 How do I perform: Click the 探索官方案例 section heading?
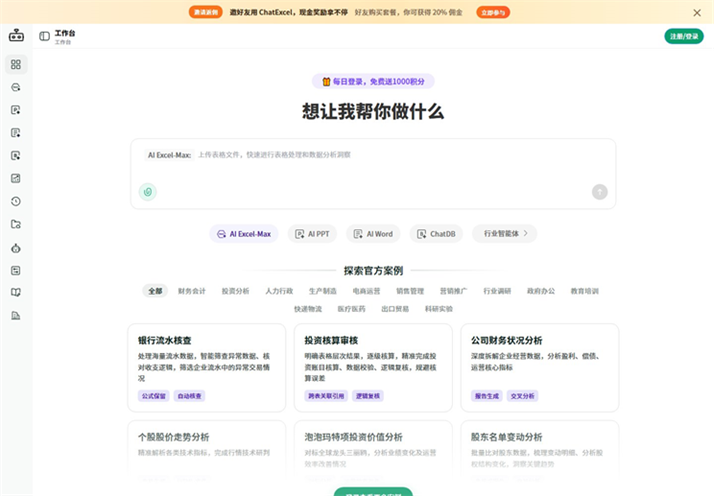click(373, 271)
